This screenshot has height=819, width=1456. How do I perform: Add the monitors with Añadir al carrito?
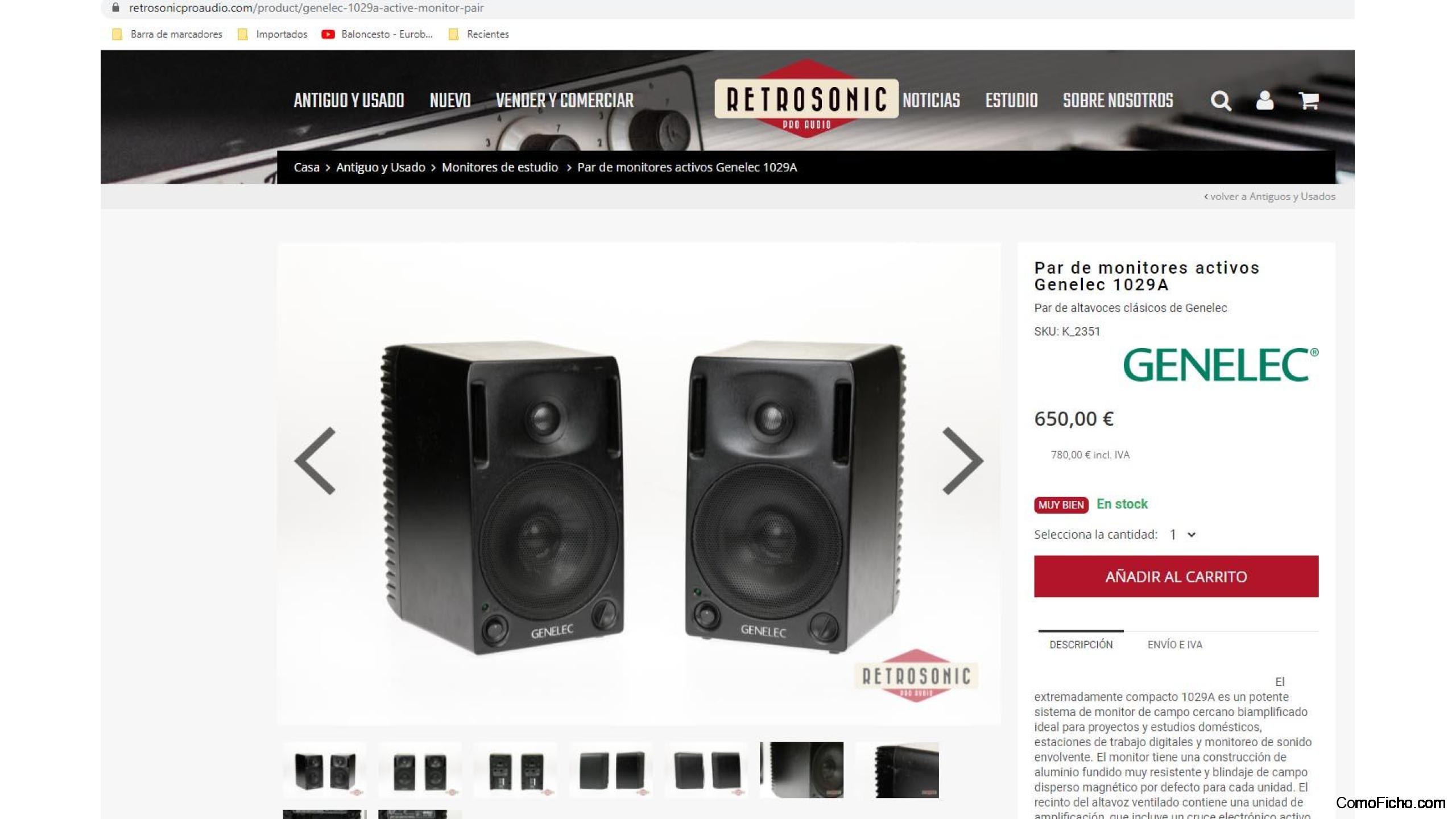pos(1176,576)
